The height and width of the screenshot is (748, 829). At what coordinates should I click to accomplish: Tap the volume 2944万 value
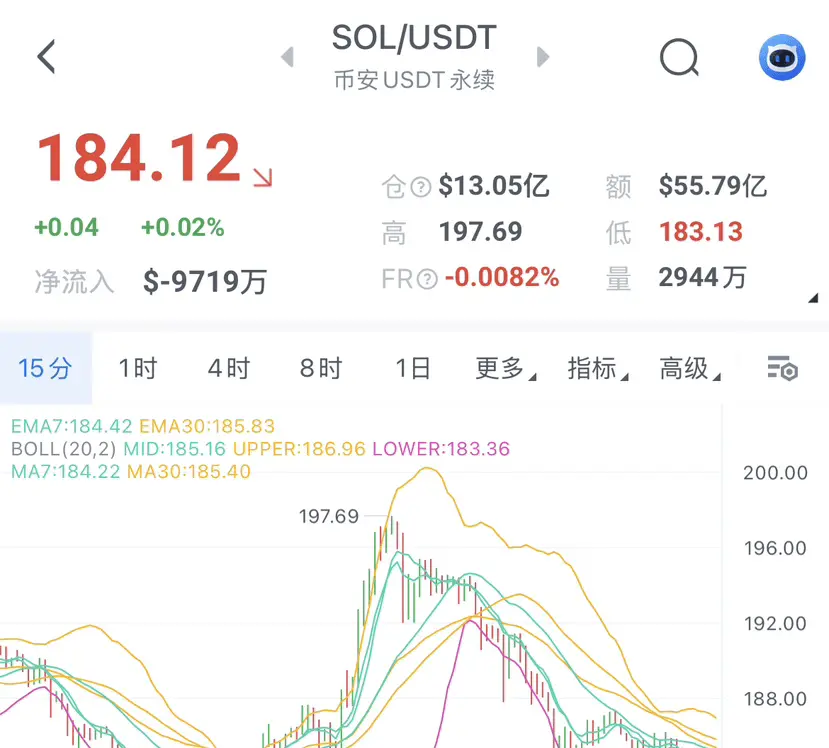click(x=703, y=278)
